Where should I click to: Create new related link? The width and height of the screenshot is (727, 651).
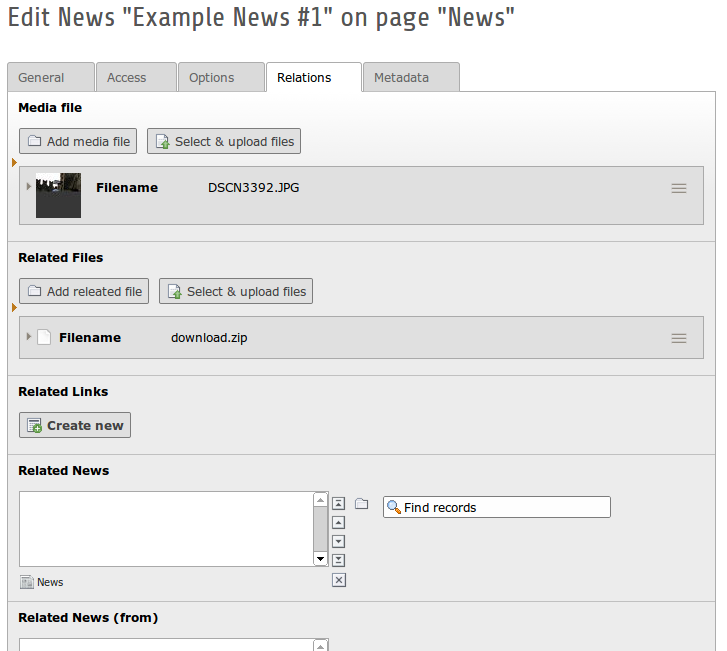75,425
